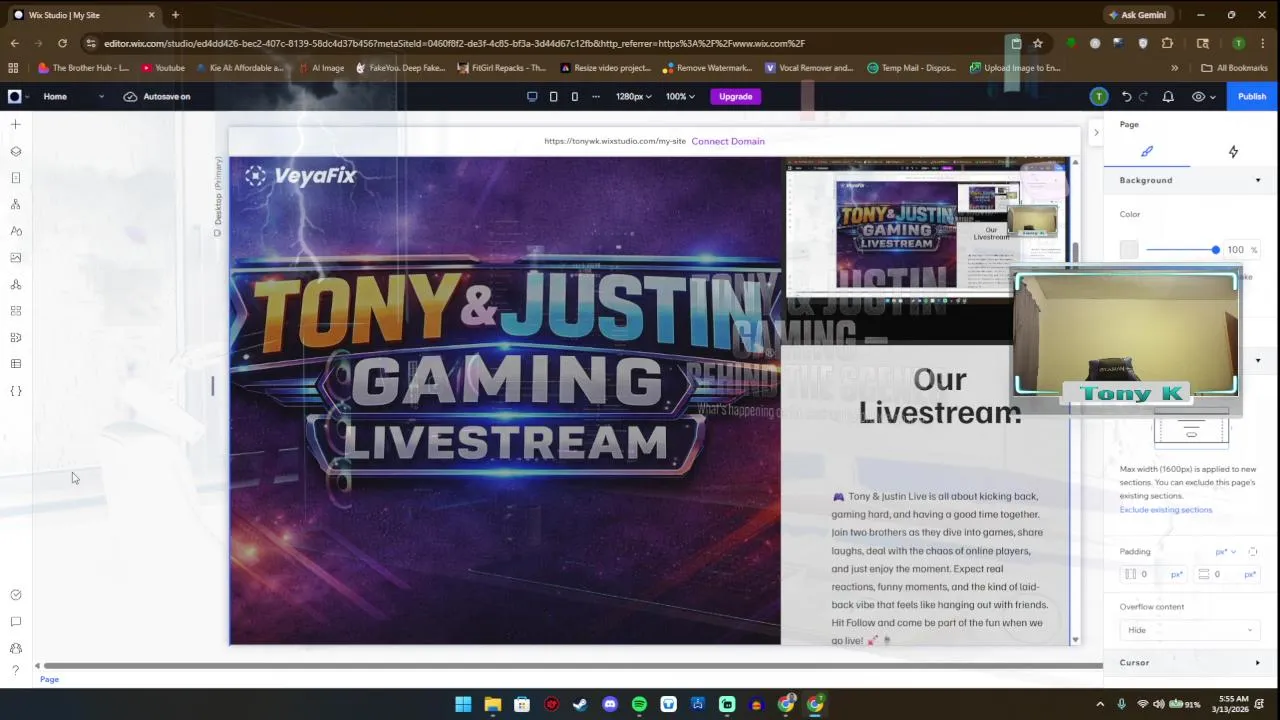Click the Wix Studio logo menu
Screen dimensions: 1280x720
(18, 96)
